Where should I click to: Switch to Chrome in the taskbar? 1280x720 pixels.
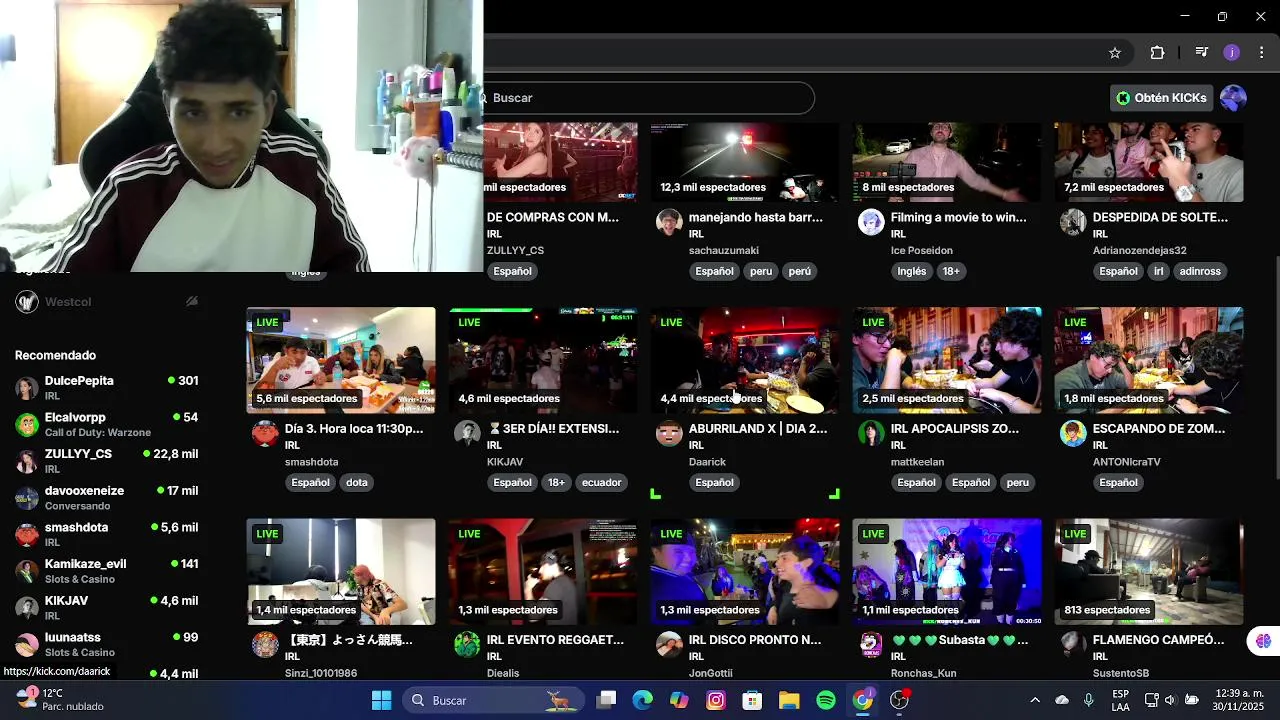pyautogui.click(x=863, y=700)
